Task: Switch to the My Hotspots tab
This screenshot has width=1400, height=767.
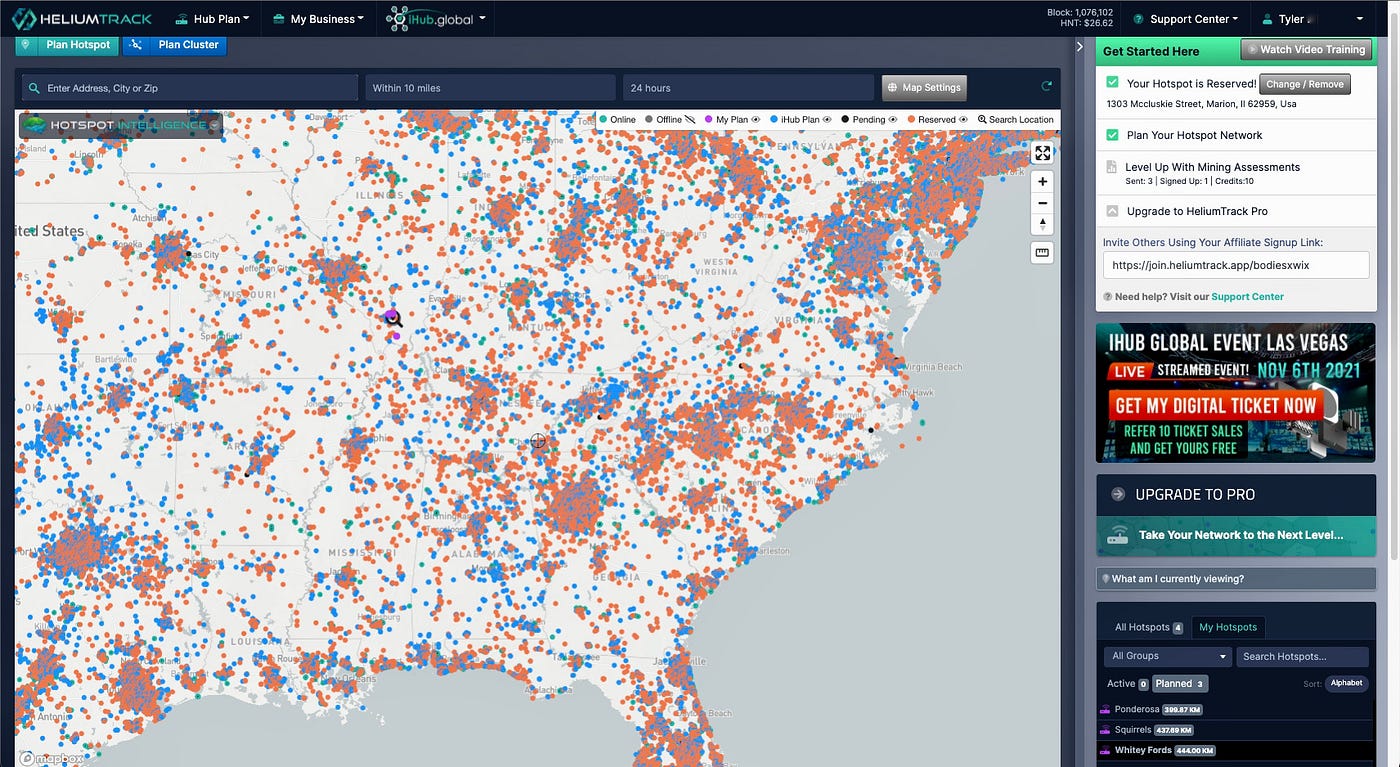Action: point(1228,627)
